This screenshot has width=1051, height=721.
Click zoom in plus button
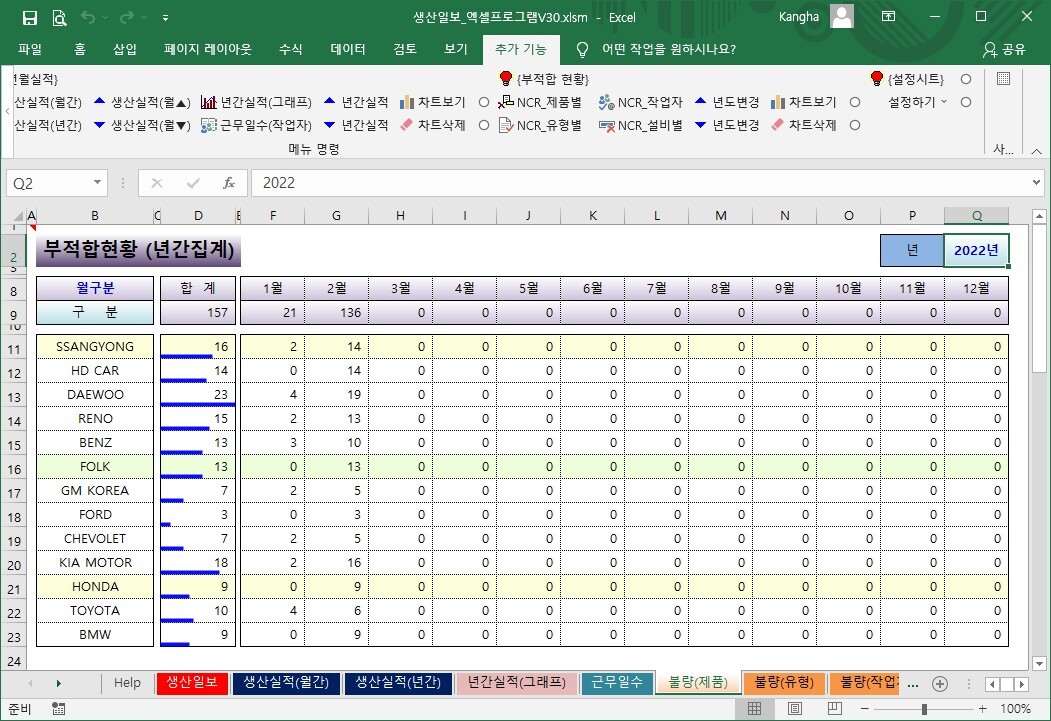[x=983, y=709]
